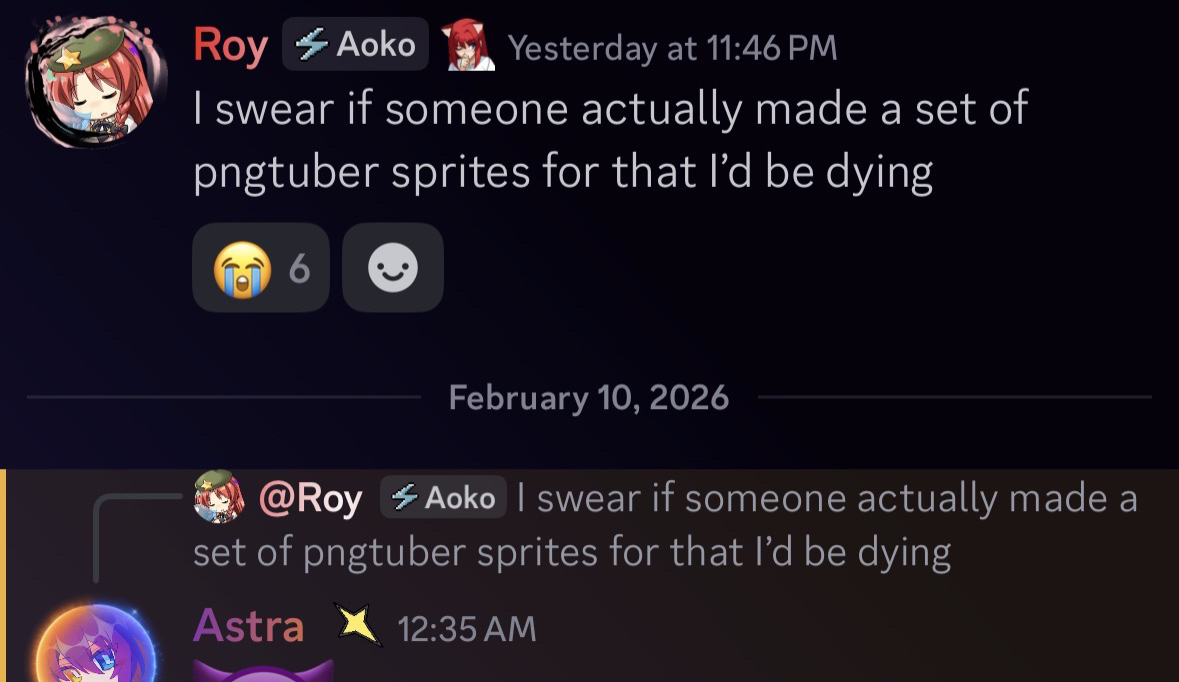Click the 12:35 AM timestamp
This screenshot has height=682, width=1179.
coord(467,629)
